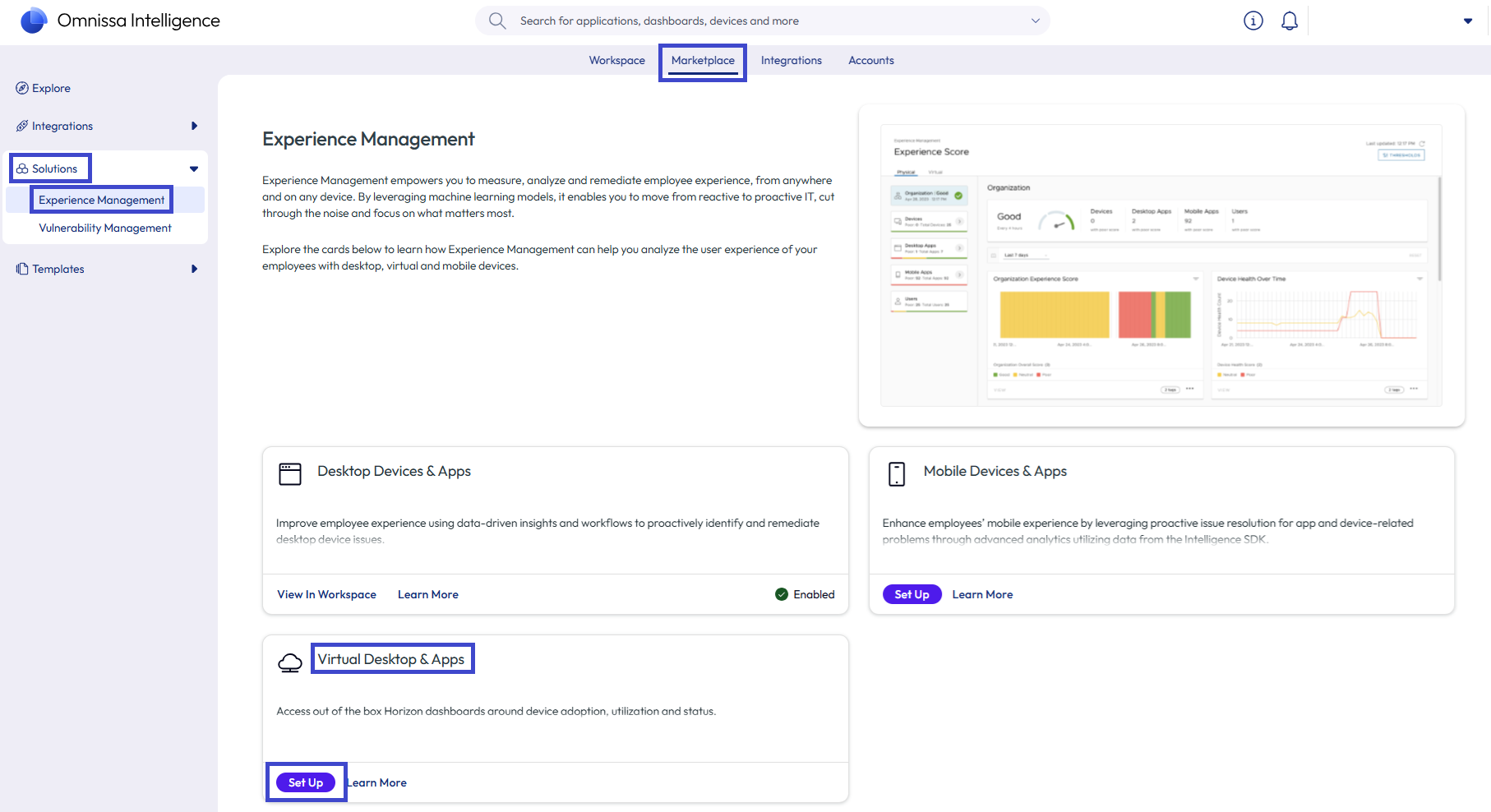Click the Virtual Desktop & Apps card title
Screen dimensions: 1491x812
[x=391, y=659]
